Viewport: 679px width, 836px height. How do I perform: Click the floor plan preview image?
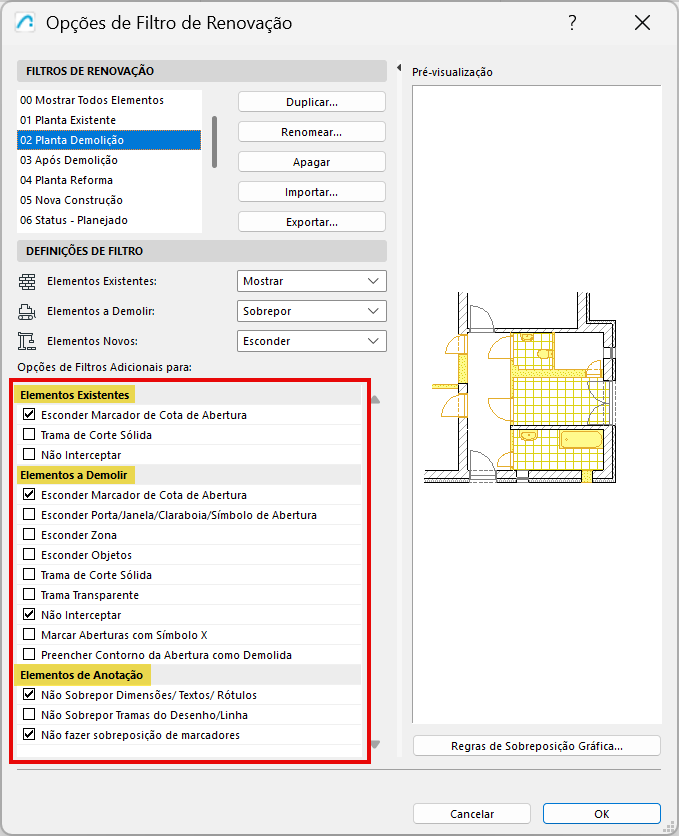click(521, 388)
